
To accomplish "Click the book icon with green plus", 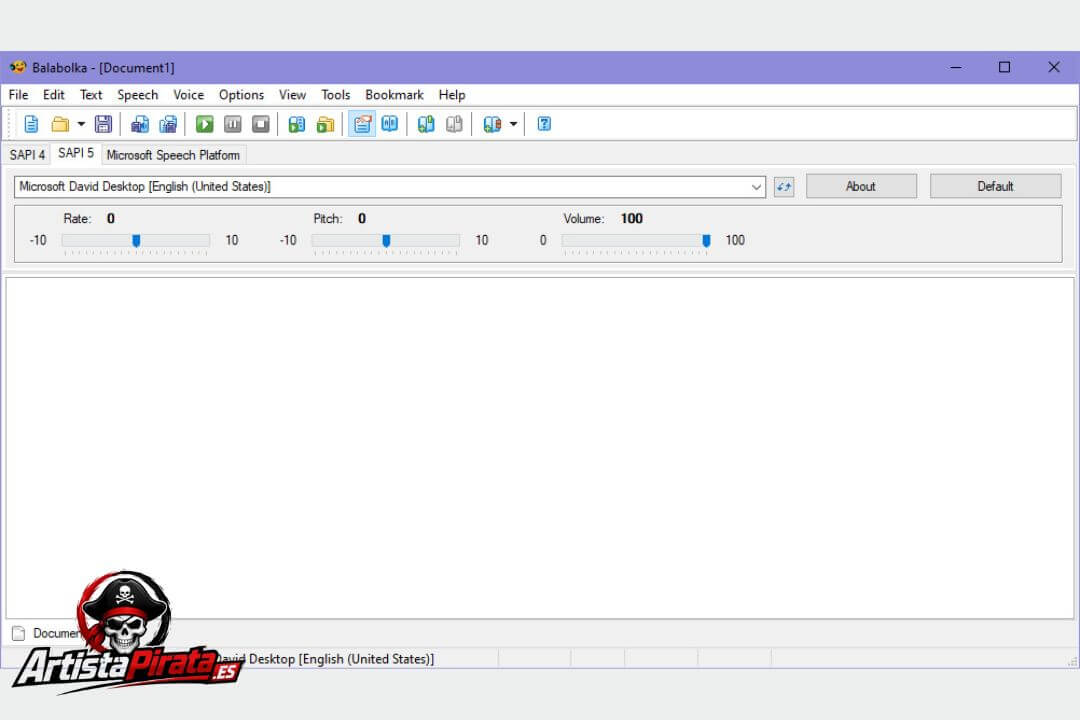I will pyautogui.click(x=426, y=124).
